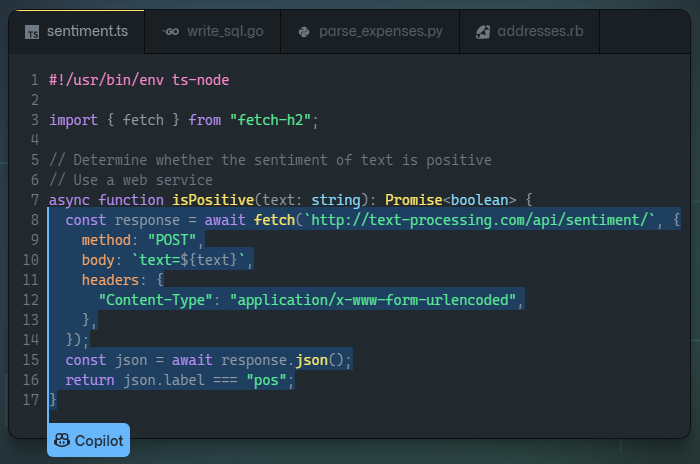The image size is (700, 464).
Task: Click the "fetch-h2" import string
Action: tap(272, 120)
